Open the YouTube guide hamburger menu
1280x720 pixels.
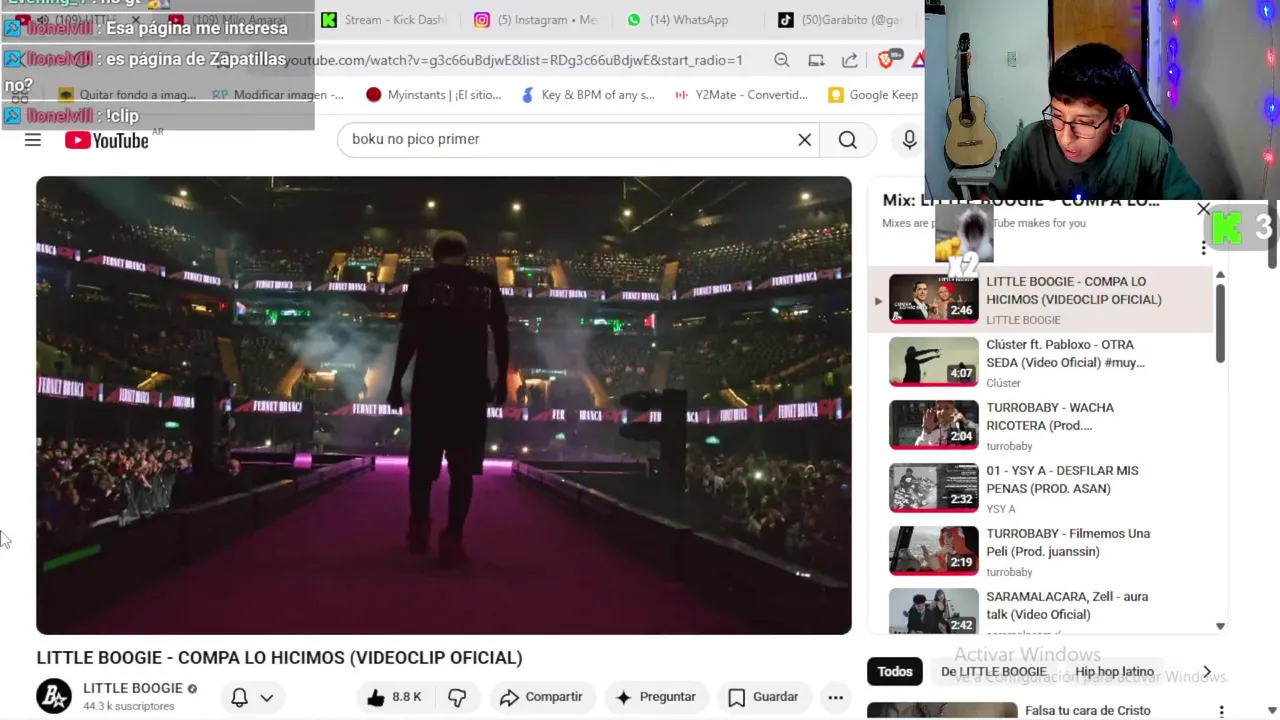click(x=33, y=140)
